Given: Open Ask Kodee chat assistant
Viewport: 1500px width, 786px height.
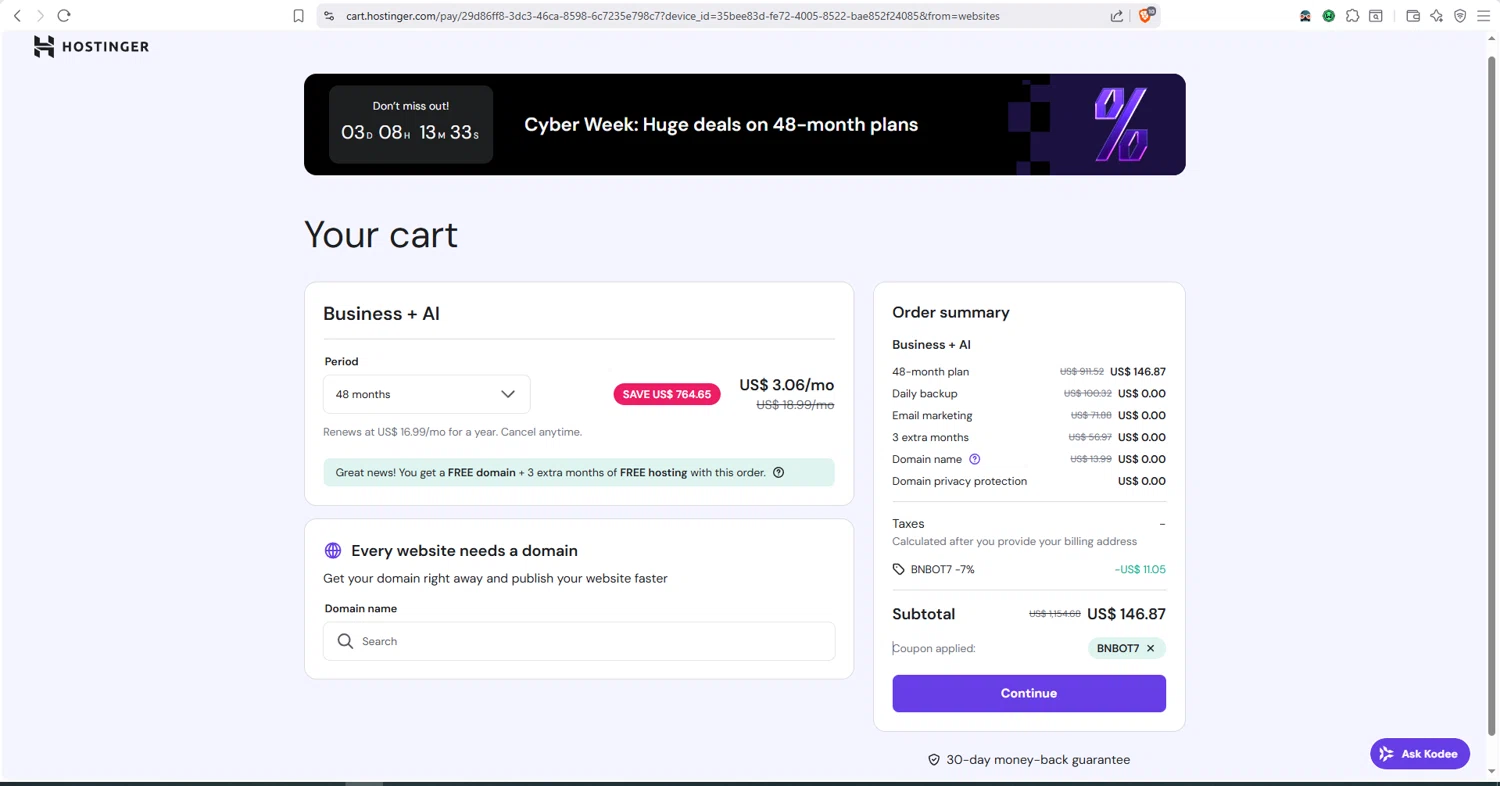Looking at the screenshot, I should point(1420,754).
